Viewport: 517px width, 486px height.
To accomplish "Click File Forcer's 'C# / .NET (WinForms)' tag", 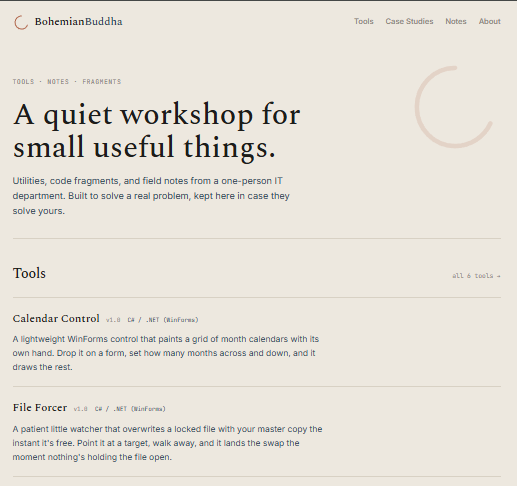I will coord(130,409).
